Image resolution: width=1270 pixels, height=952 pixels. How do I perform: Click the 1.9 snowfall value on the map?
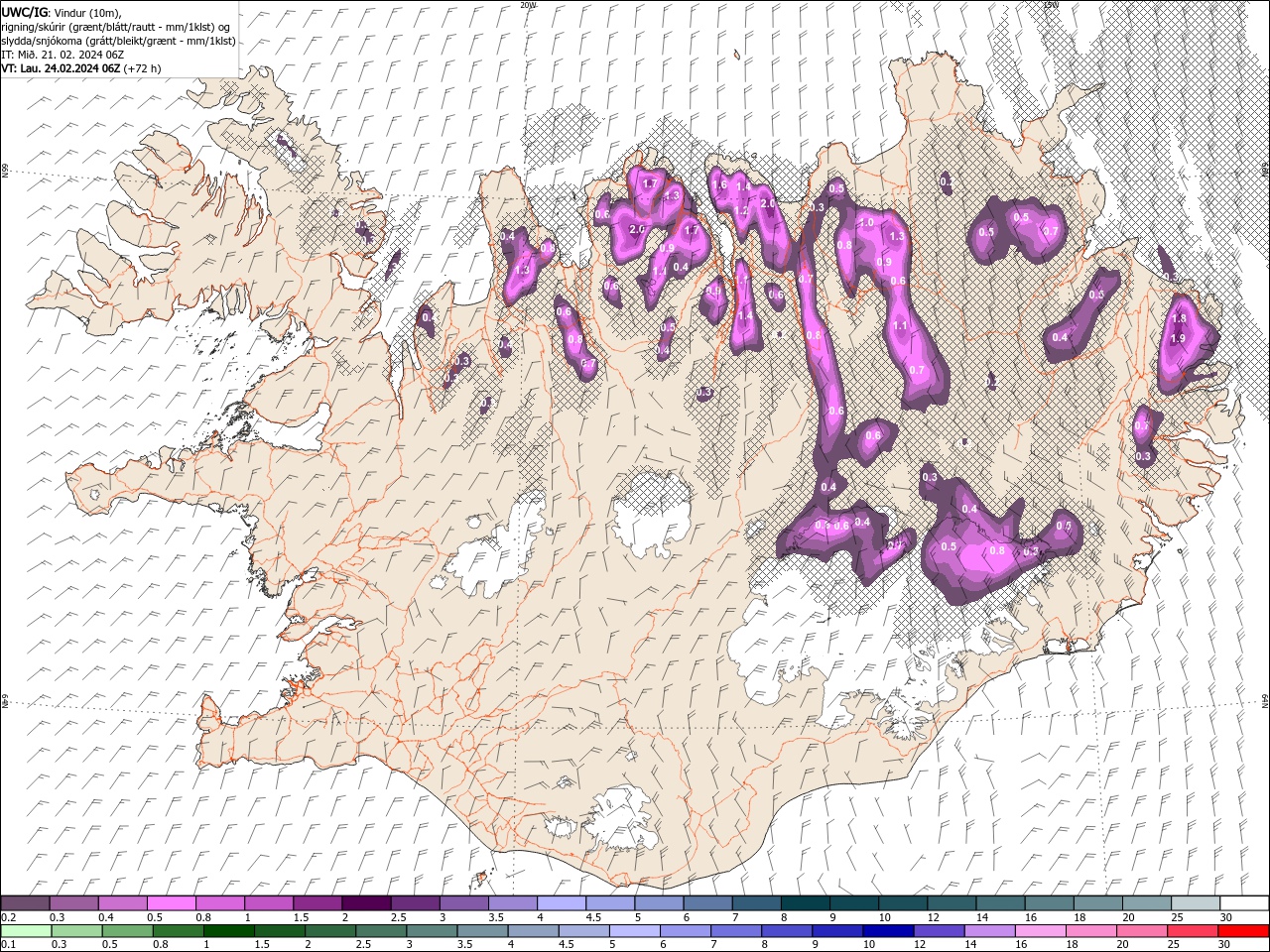1179,338
